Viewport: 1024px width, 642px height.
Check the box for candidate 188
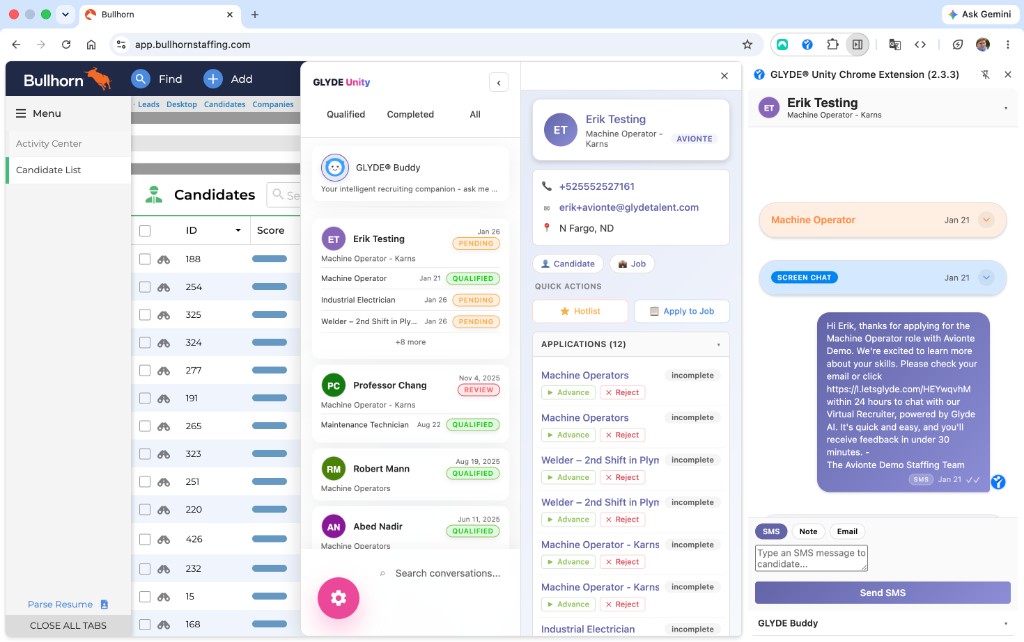tap(145, 259)
